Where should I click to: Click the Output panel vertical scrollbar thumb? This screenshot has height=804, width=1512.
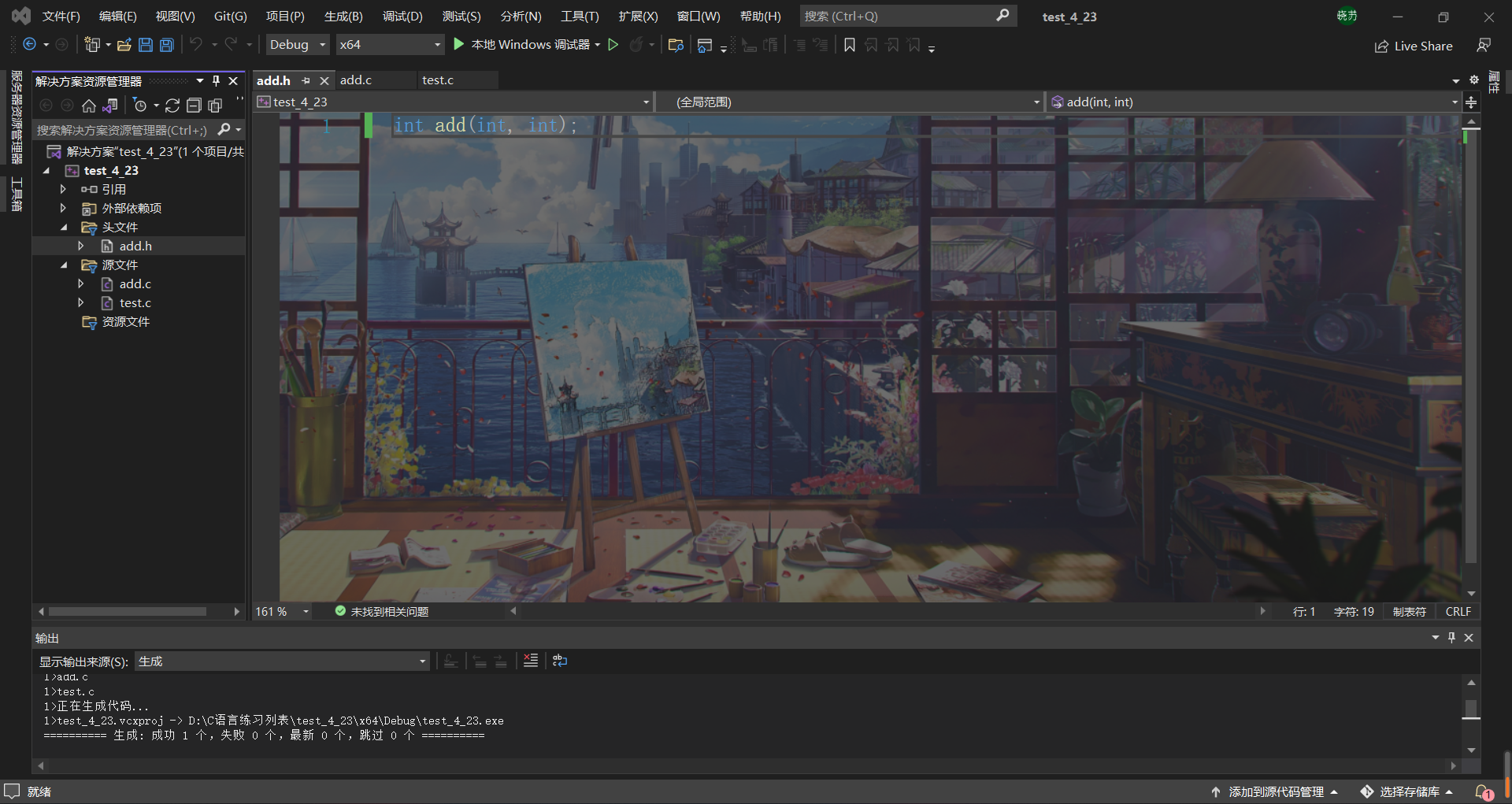1470,710
